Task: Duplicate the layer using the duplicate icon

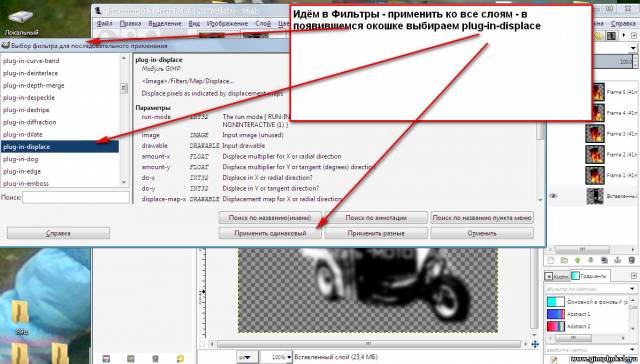Action: (x=604, y=260)
